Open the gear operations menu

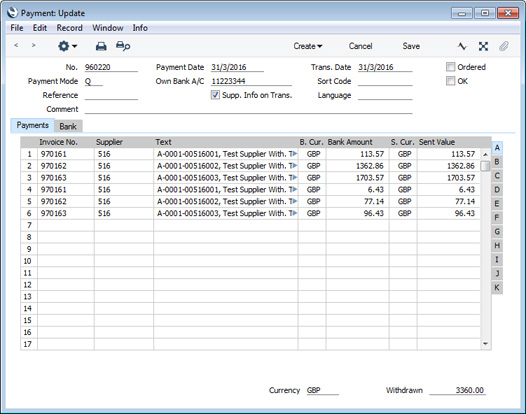[x=67, y=46]
